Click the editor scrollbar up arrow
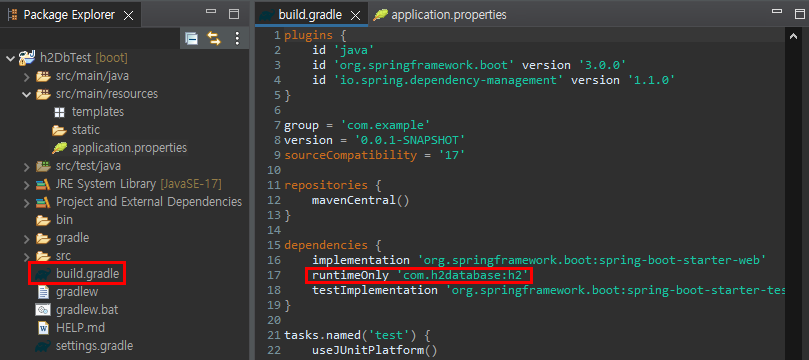This screenshot has width=809, height=360. click(x=793, y=37)
